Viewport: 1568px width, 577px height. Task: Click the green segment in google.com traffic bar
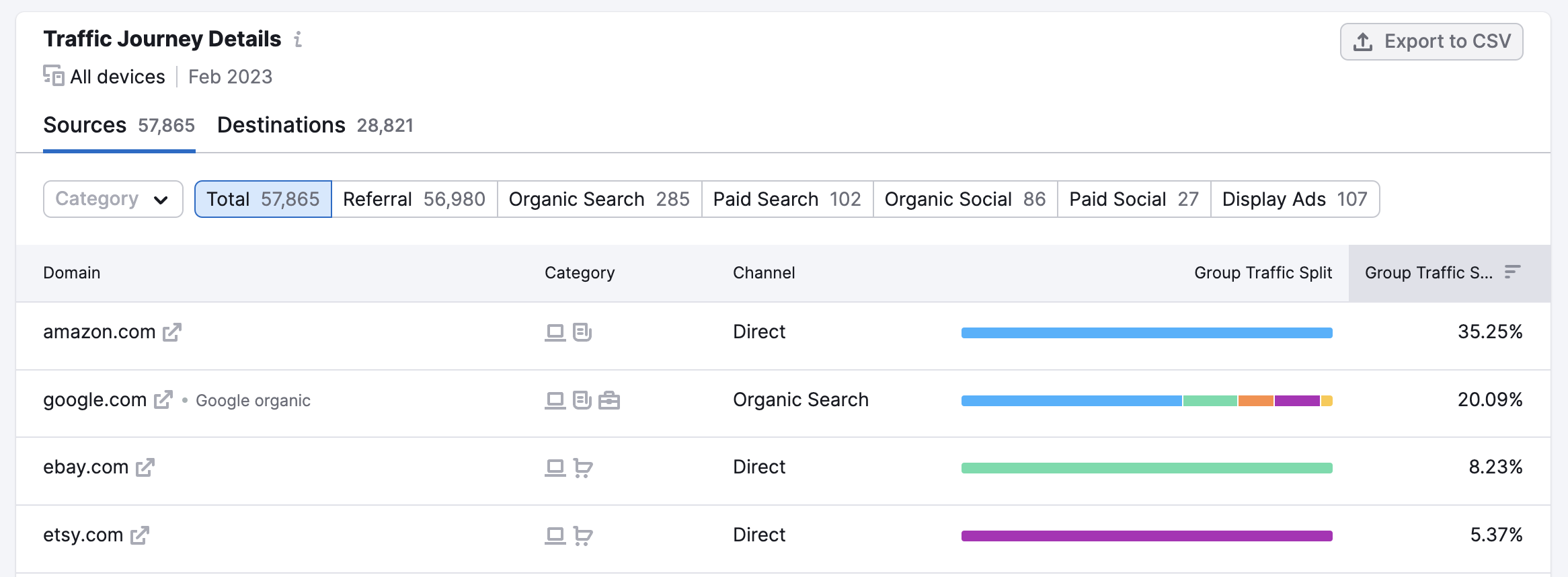pyautogui.click(x=1210, y=401)
